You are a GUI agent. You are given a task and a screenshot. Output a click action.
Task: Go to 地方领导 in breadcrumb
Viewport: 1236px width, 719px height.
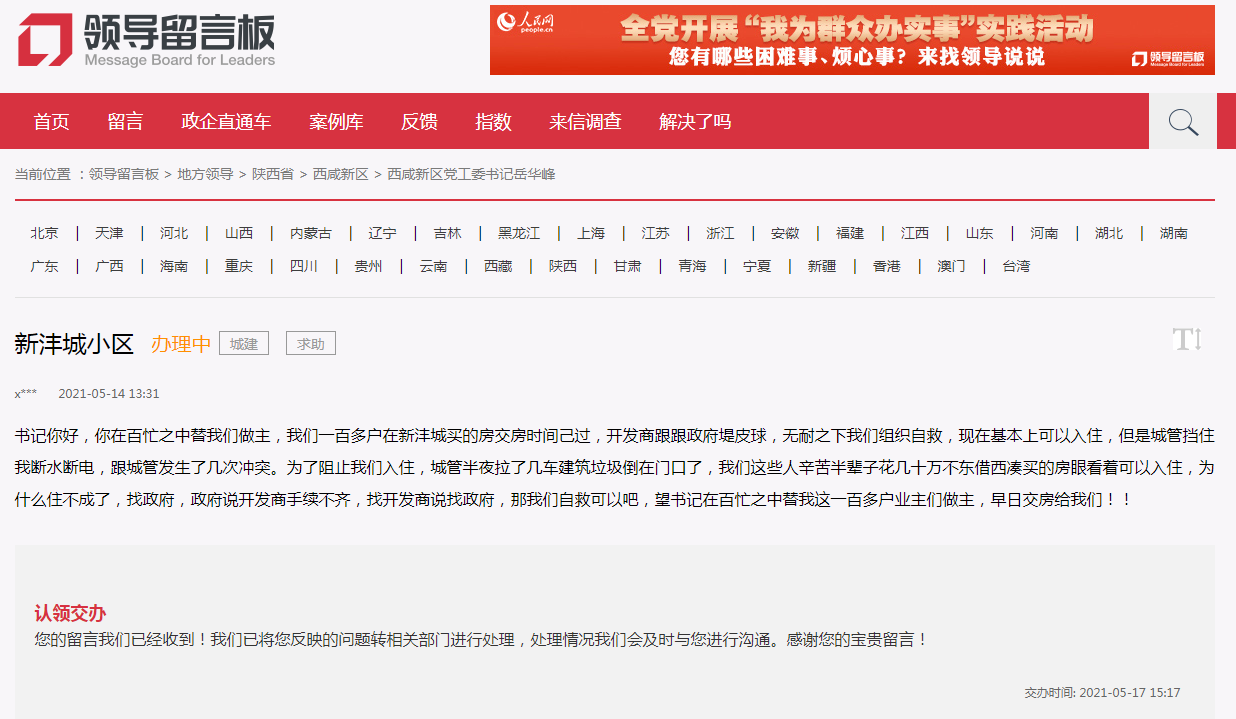pos(205,174)
